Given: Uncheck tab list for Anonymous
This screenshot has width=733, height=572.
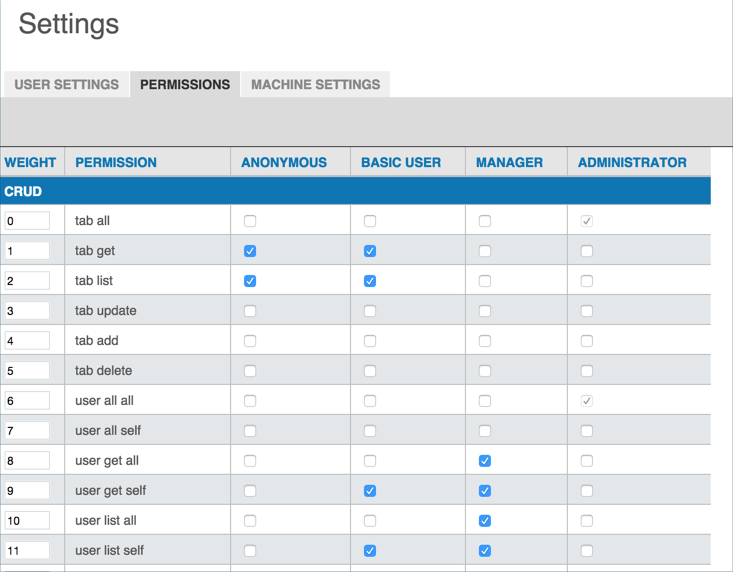Looking at the screenshot, I should (250, 281).
